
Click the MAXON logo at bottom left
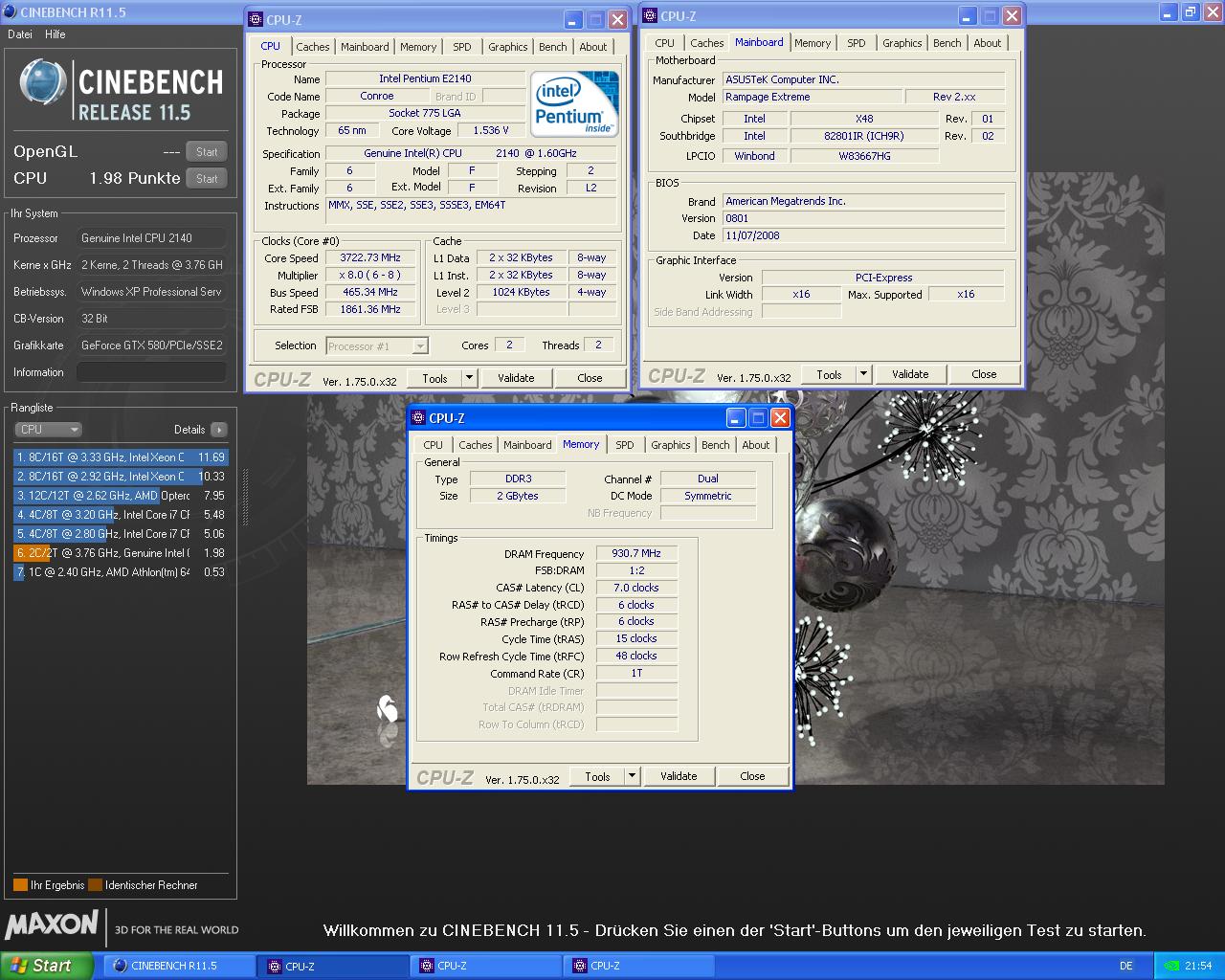coord(52,924)
